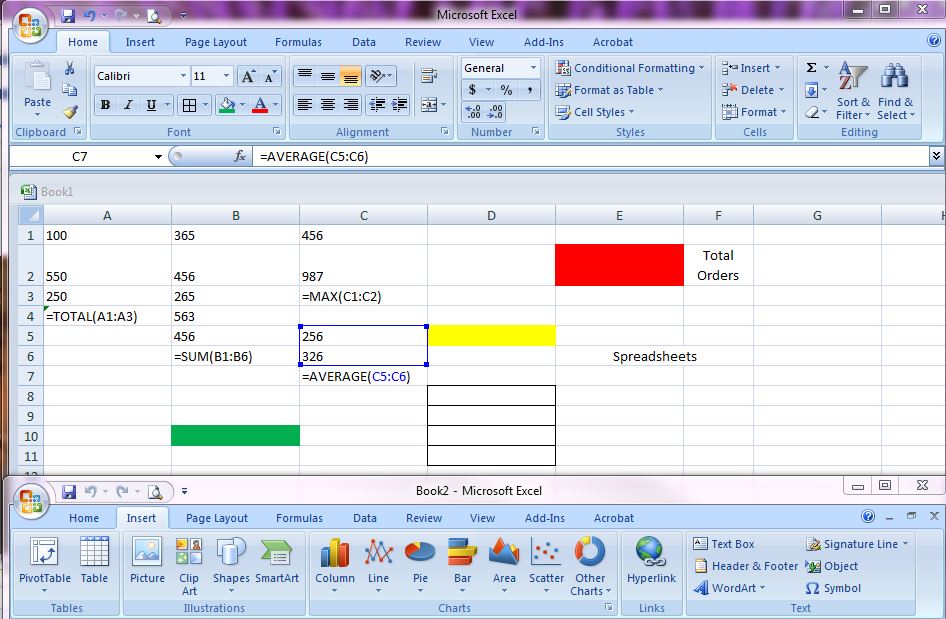Viewport: 946px width, 619px height.
Task: Toggle Bold formatting
Action: tap(105, 105)
